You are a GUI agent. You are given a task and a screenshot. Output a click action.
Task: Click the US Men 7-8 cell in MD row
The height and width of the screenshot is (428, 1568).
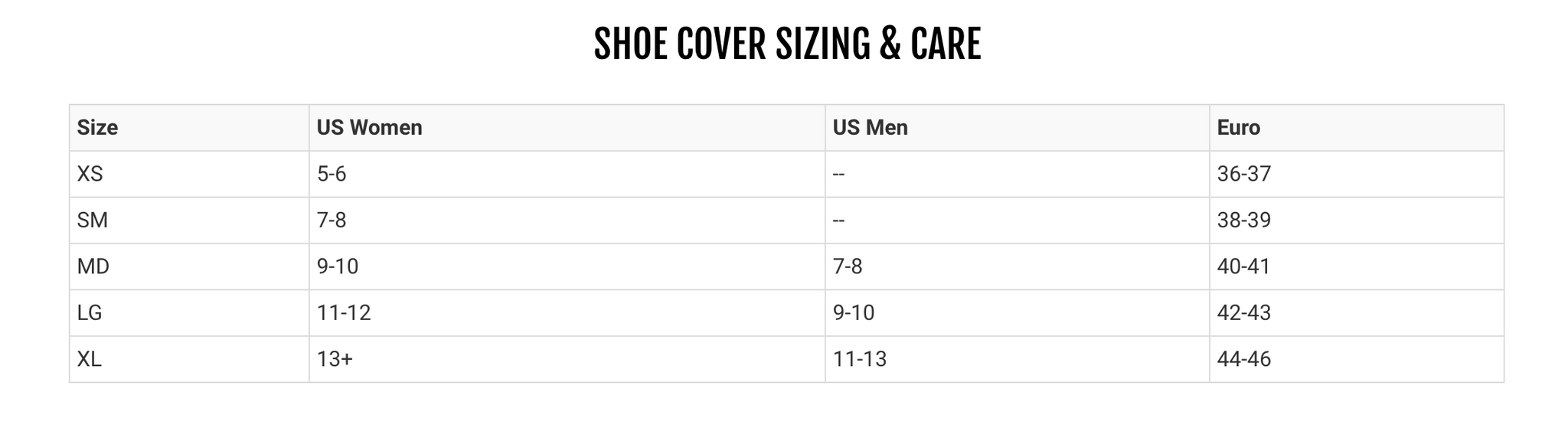[847, 266]
